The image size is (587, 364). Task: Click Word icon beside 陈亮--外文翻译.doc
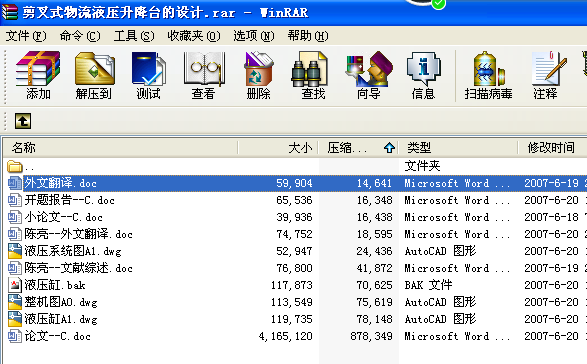[14, 234]
